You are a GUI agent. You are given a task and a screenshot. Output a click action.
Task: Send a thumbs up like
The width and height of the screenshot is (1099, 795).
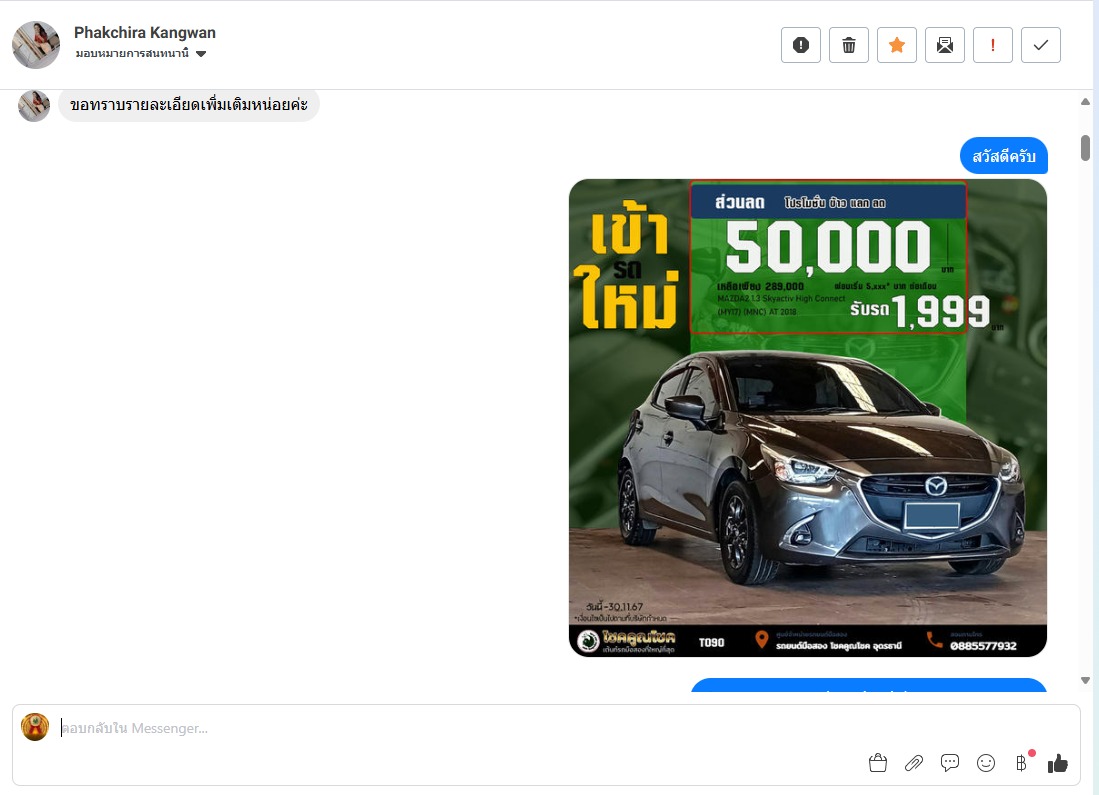click(x=1058, y=763)
